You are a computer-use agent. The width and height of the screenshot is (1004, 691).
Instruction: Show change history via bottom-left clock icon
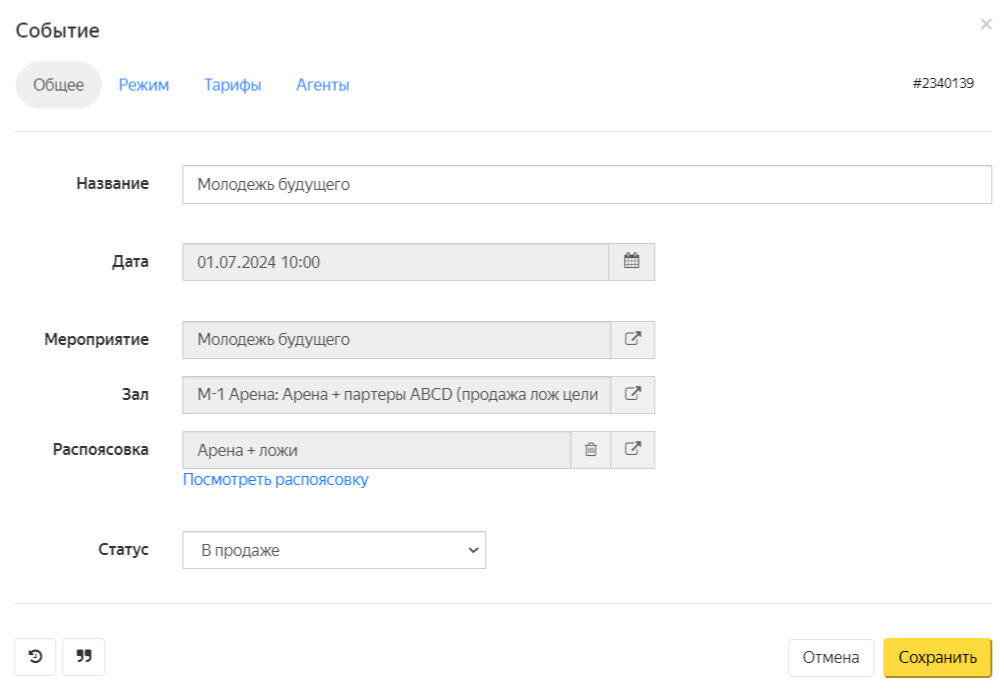pos(35,657)
